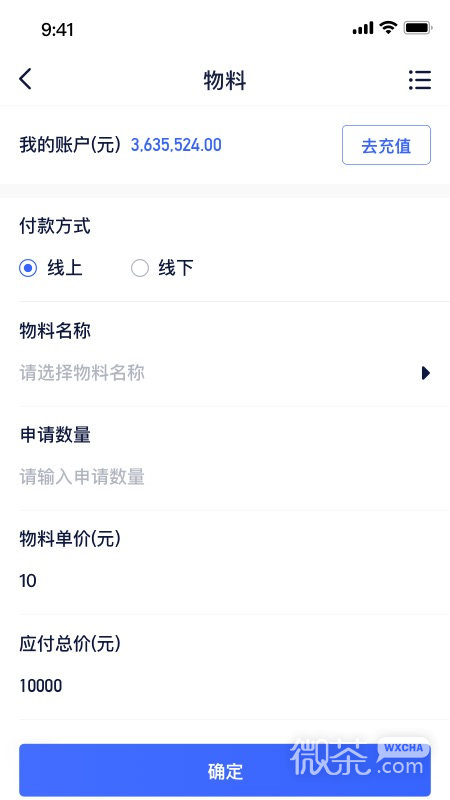Screen dimensions: 450x800
Task: Focus the 请输入申请数量 input field
Action: (225, 477)
